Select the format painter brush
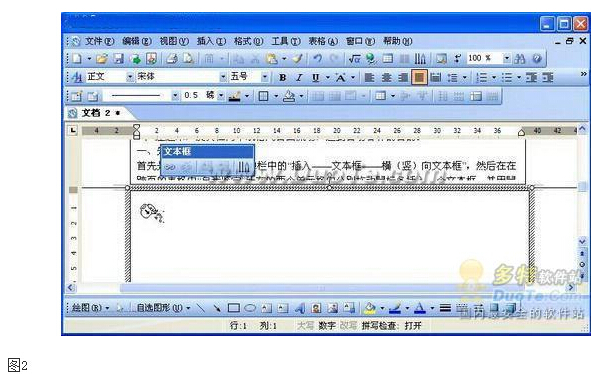This screenshot has width=606, height=374. [x=297, y=59]
